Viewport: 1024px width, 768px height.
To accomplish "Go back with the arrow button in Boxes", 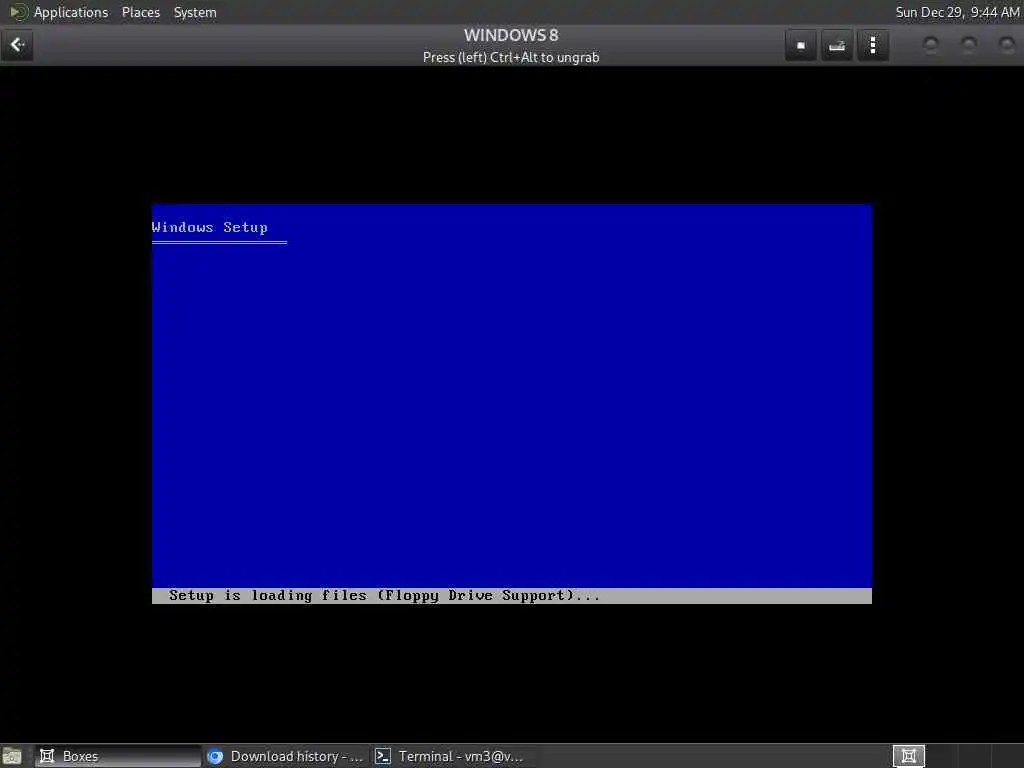I will coord(17,45).
